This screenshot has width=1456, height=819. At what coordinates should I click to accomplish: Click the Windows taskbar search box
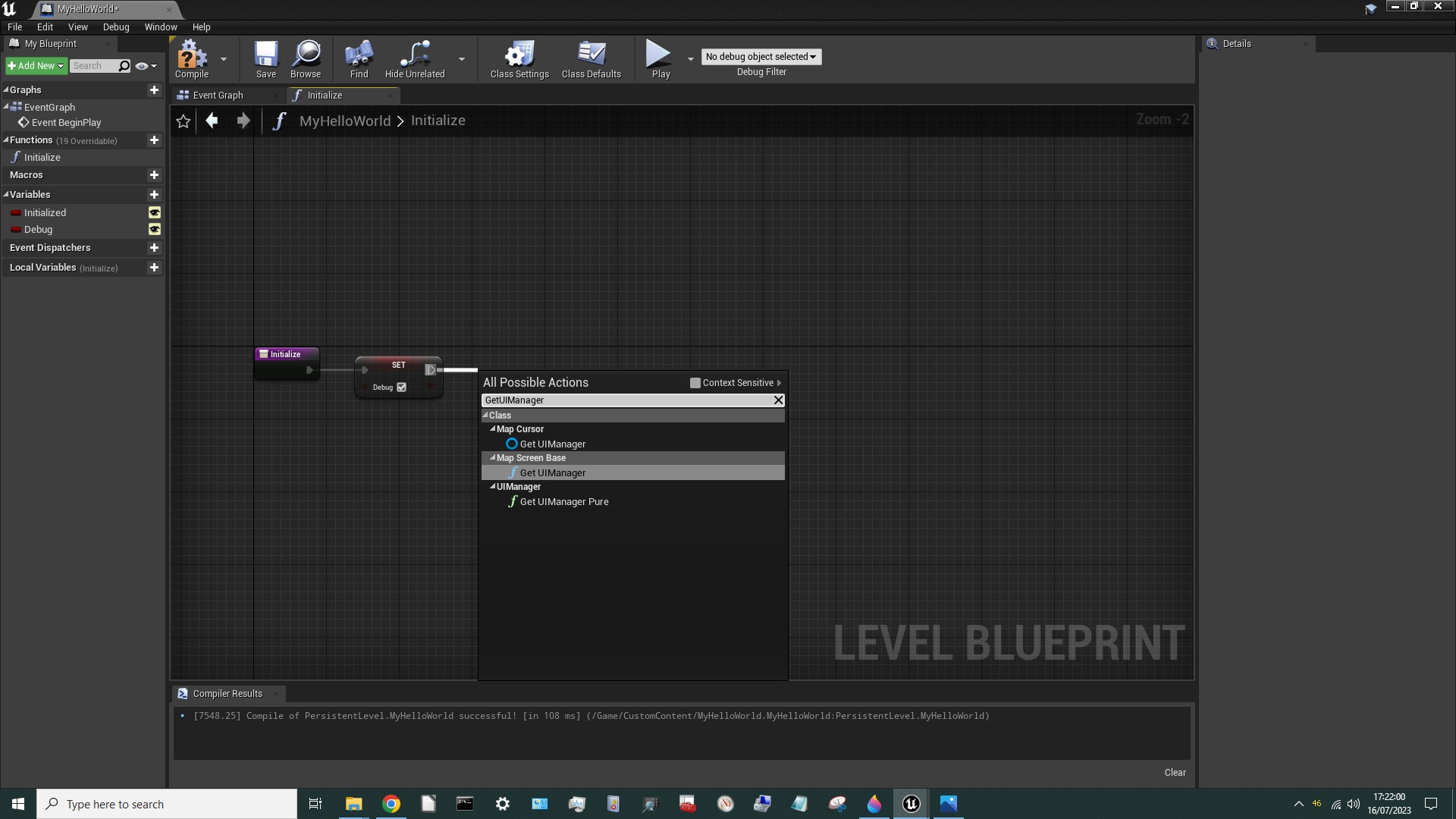click(x=167, y=804)
